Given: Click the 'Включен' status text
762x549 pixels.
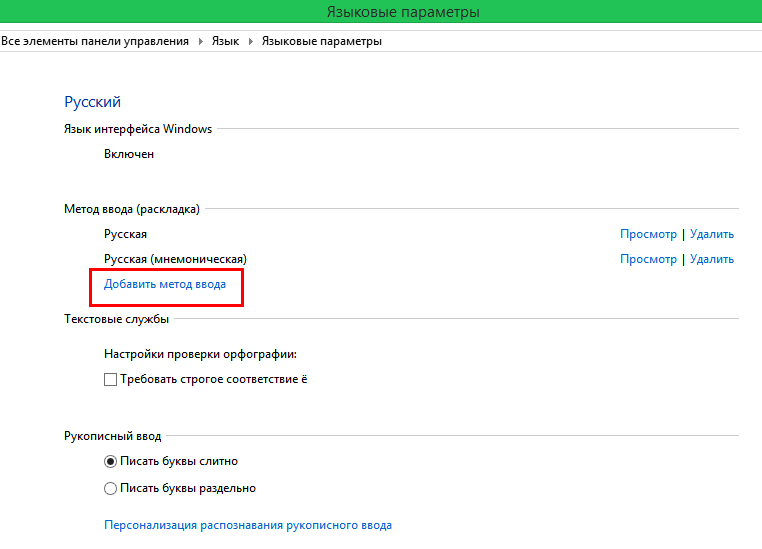Looking at the screenshot, I should pyautogui.click(x=129, y=154).
